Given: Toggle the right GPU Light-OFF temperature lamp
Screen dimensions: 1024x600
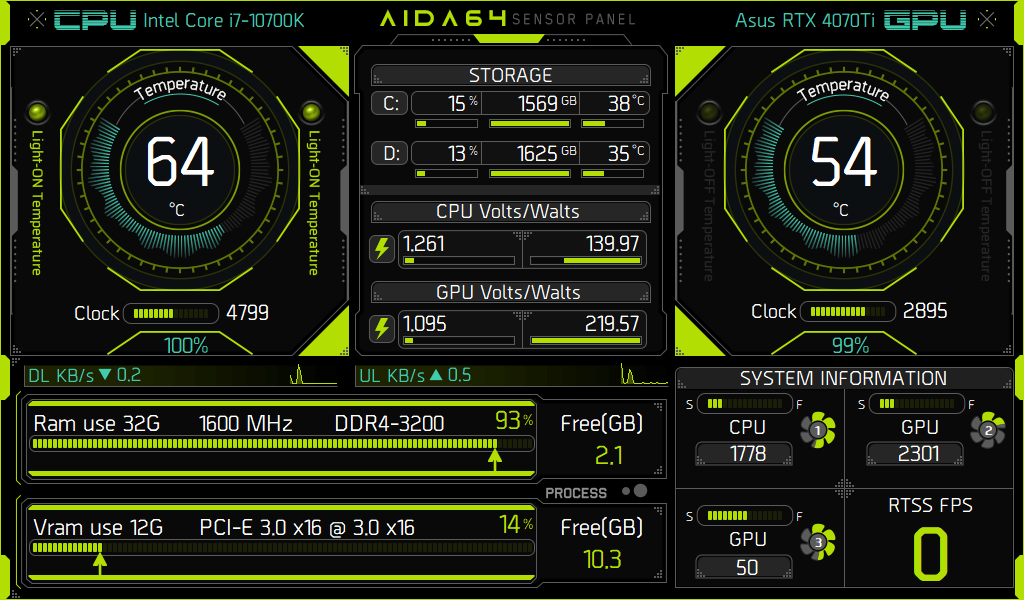Looking at the screenshot, I should coord(986,111).
